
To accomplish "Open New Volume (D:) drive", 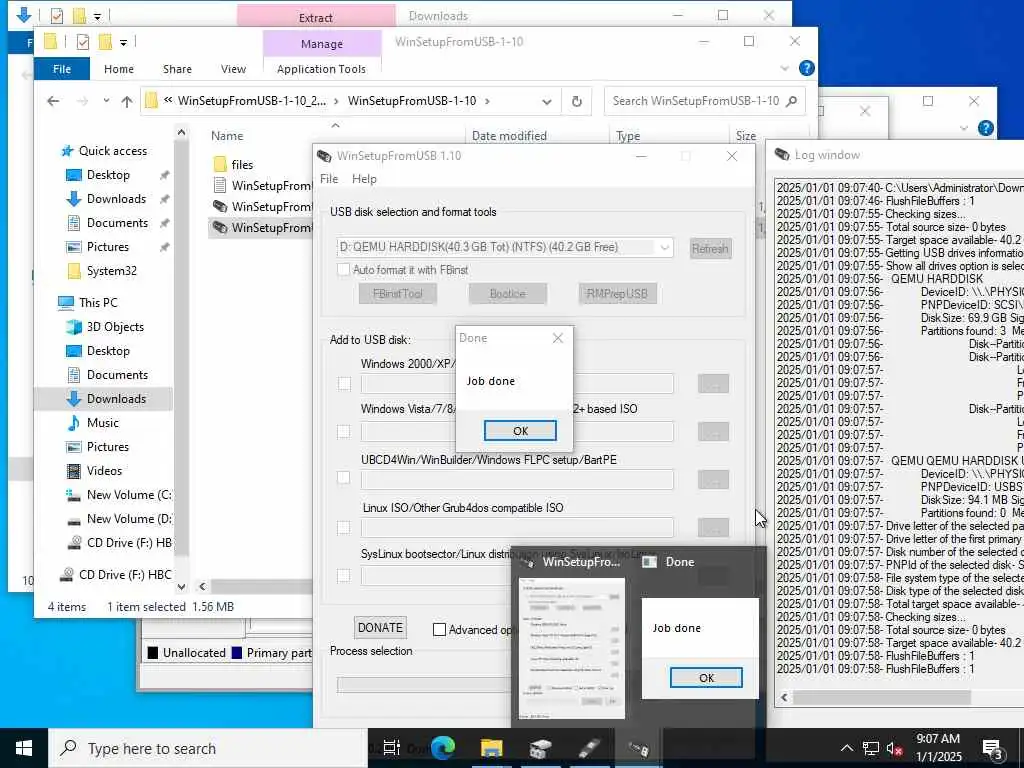I will [x=129, y=519].
